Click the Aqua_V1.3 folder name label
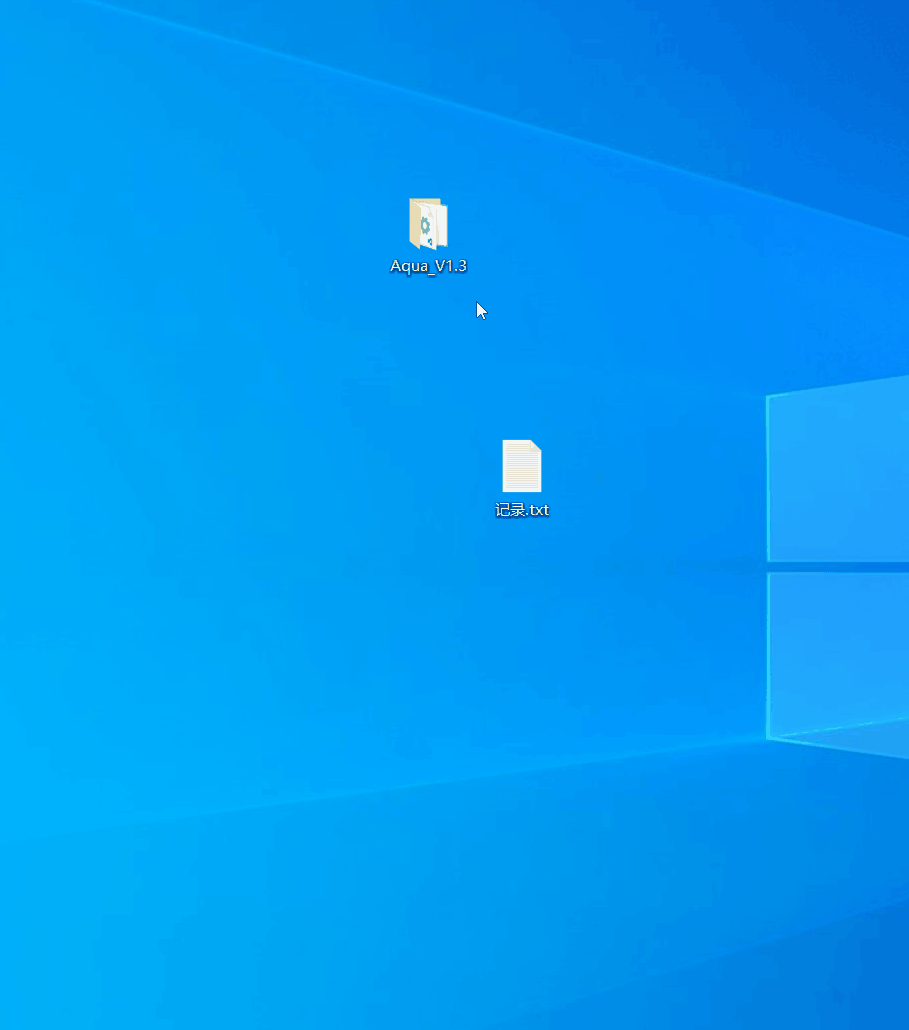 pyautogui.click(x=428, y=266)
